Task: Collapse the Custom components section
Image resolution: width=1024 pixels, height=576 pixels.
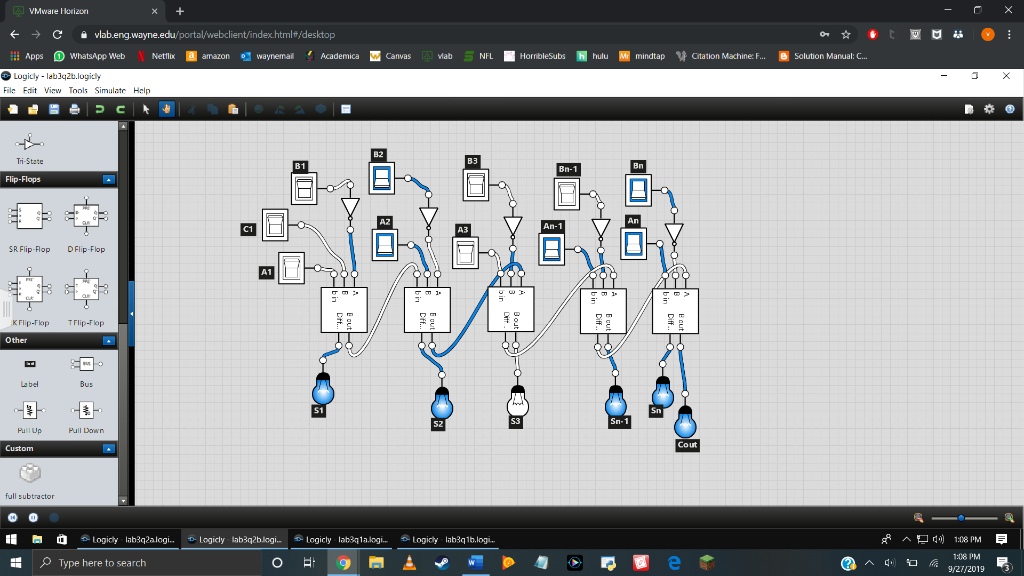Action: tap(108, 449)
